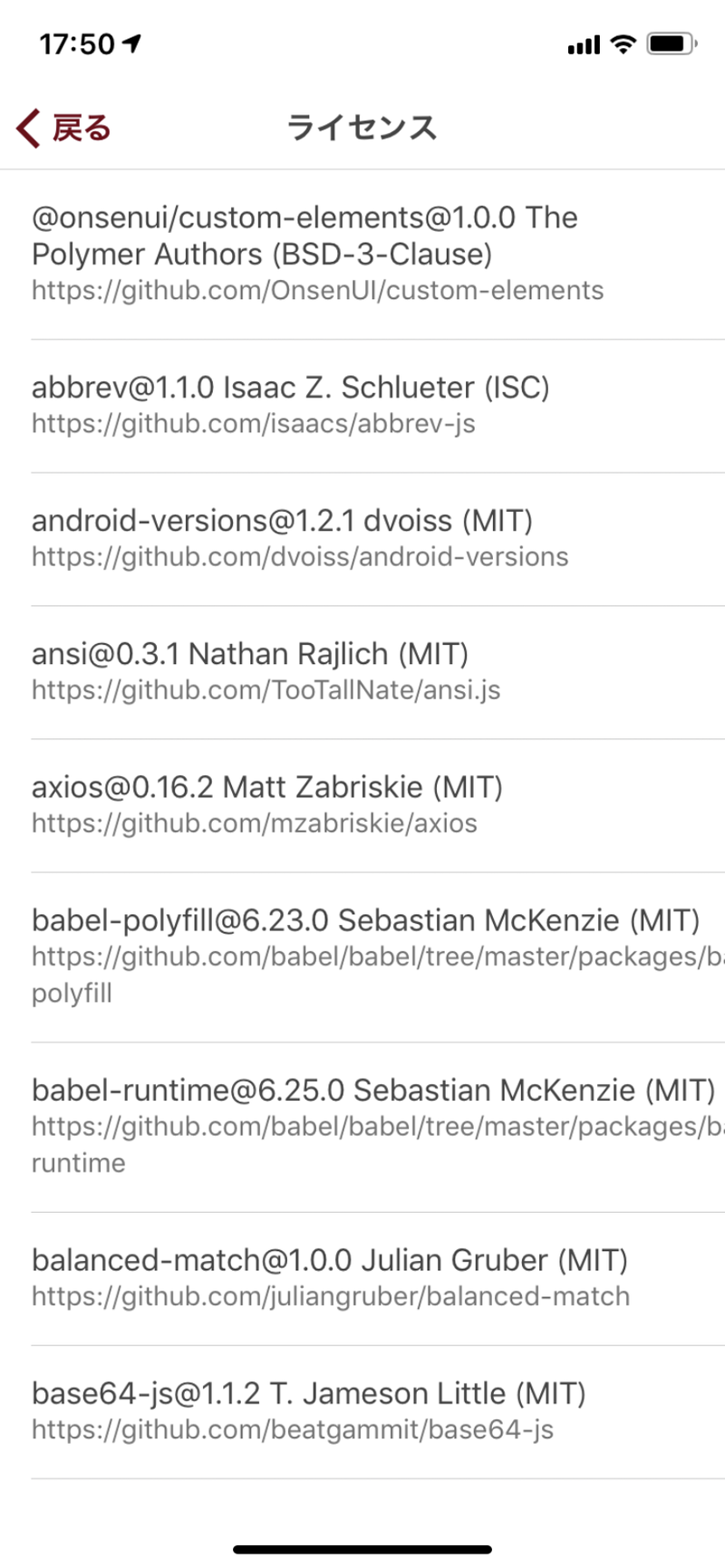Tap the back chevron arrow icon
Screen dimensions: 725x1568
[28, 128]
